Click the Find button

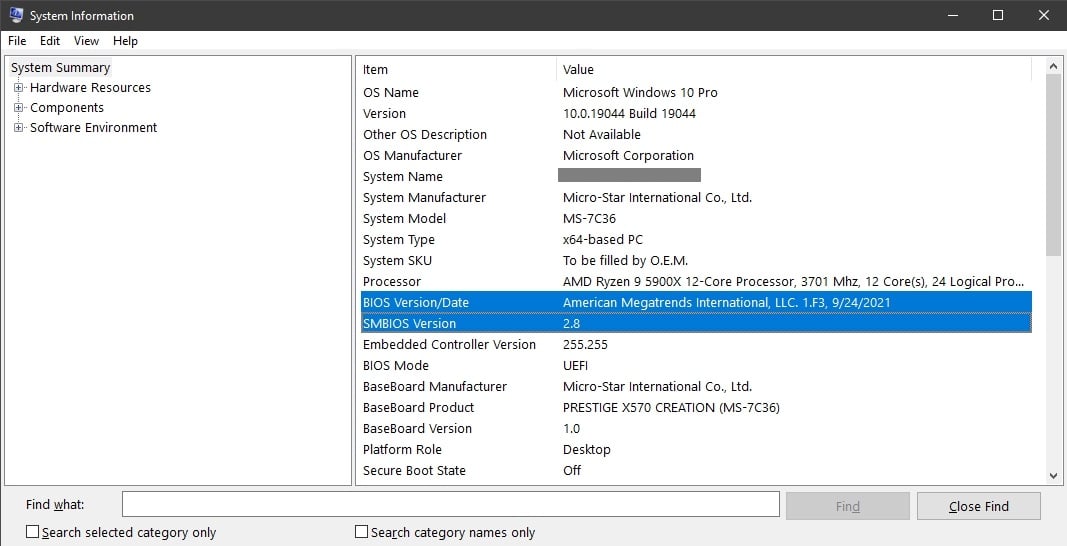(x=847, y=506)
